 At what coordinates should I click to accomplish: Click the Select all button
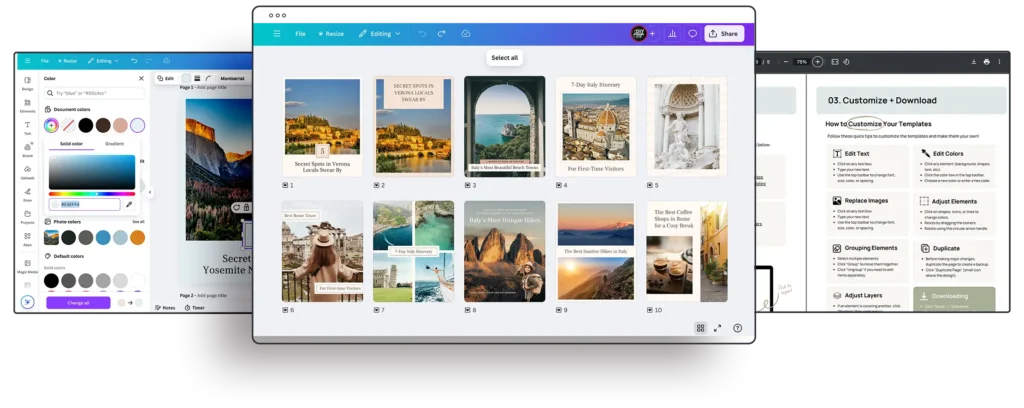[x=504, y=58]
